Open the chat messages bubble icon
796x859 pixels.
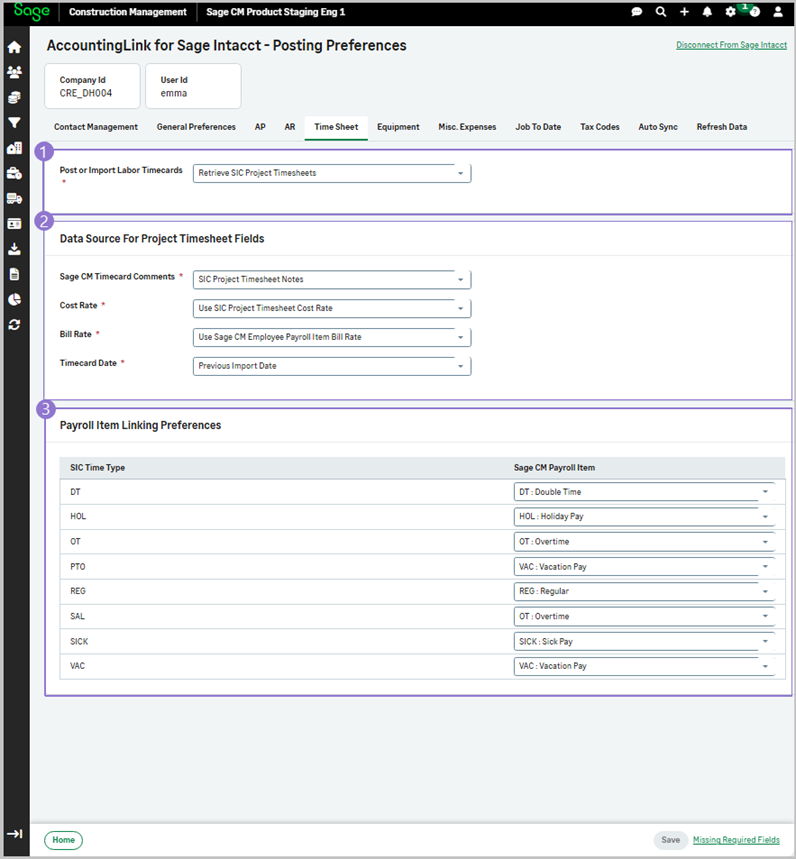(x=637, y=12)
